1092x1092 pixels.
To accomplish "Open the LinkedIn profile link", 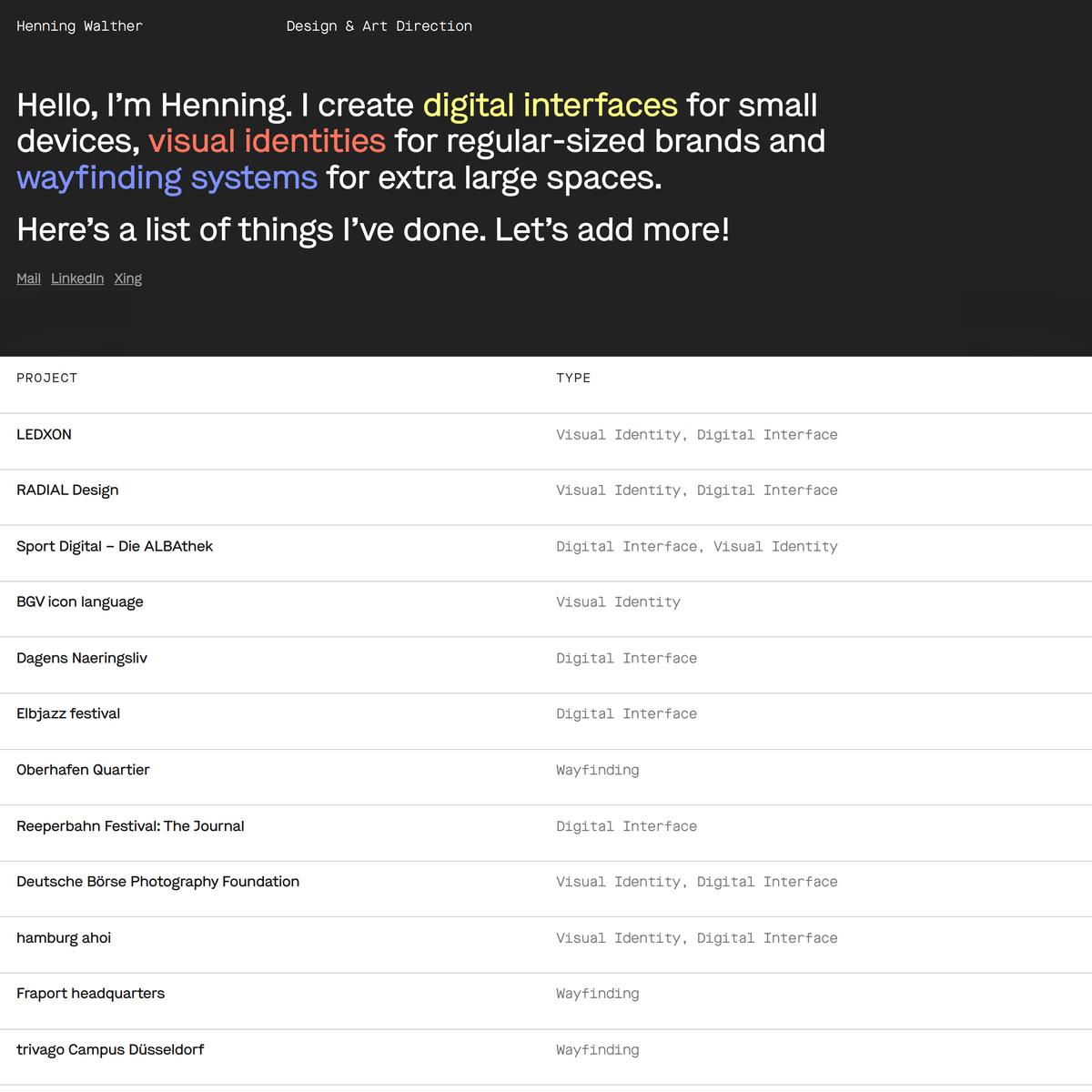I will tap(77, 278).
